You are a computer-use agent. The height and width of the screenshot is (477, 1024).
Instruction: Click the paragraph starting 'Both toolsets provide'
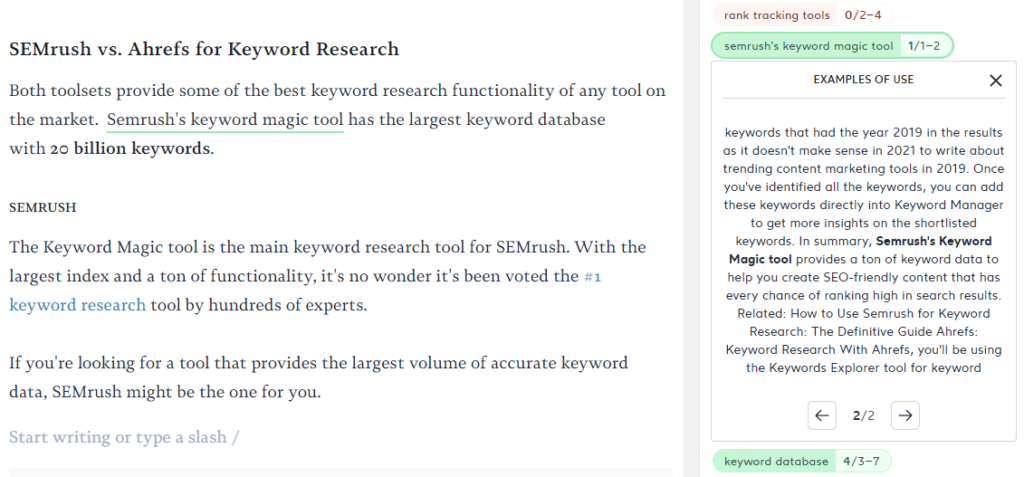click(338, 120)
